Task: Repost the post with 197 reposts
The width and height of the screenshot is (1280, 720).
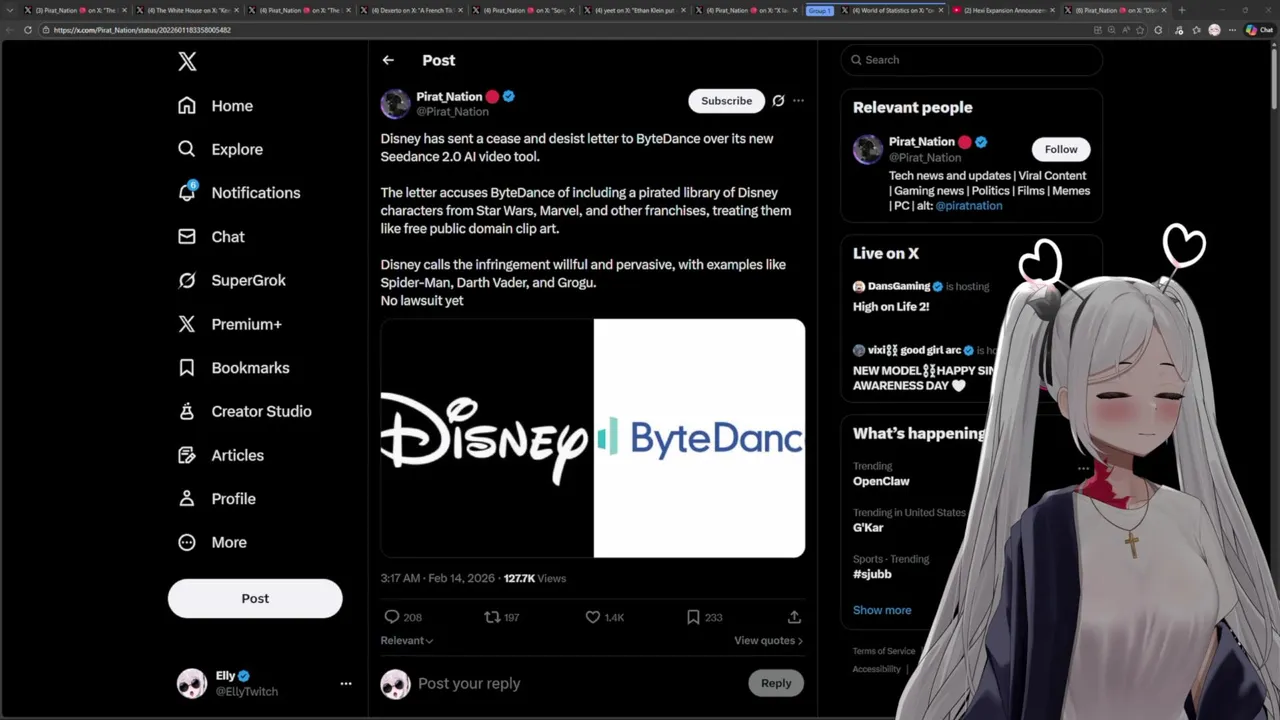Action: [x=492, y=617]
